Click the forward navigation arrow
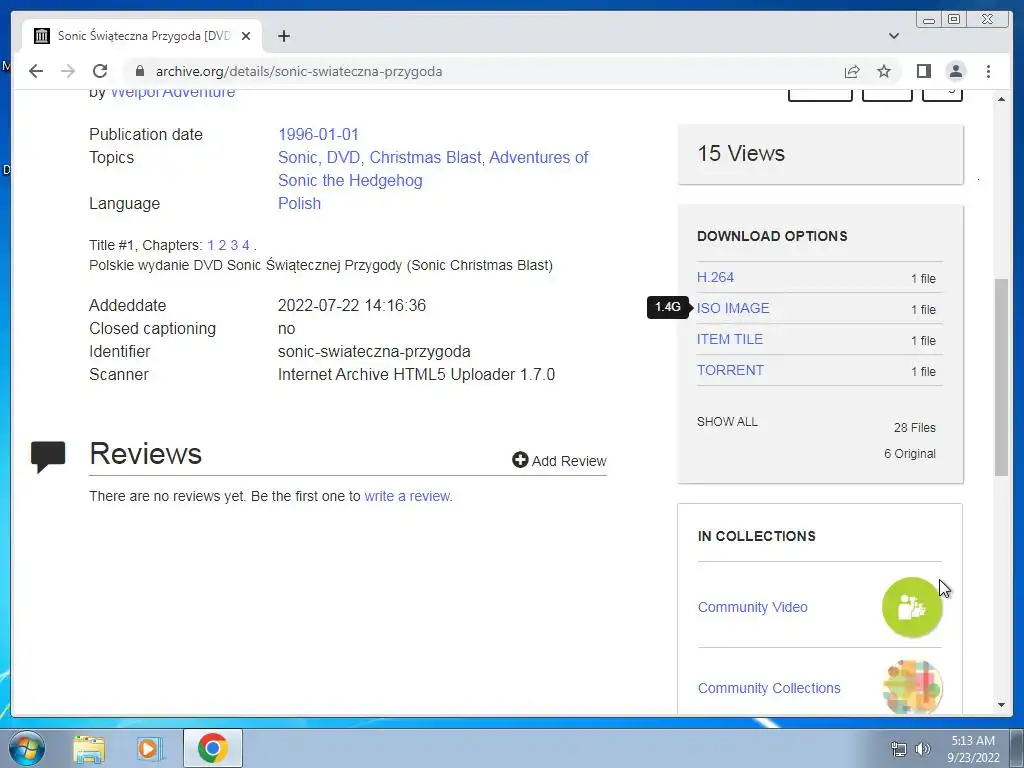 pos(68,71)
